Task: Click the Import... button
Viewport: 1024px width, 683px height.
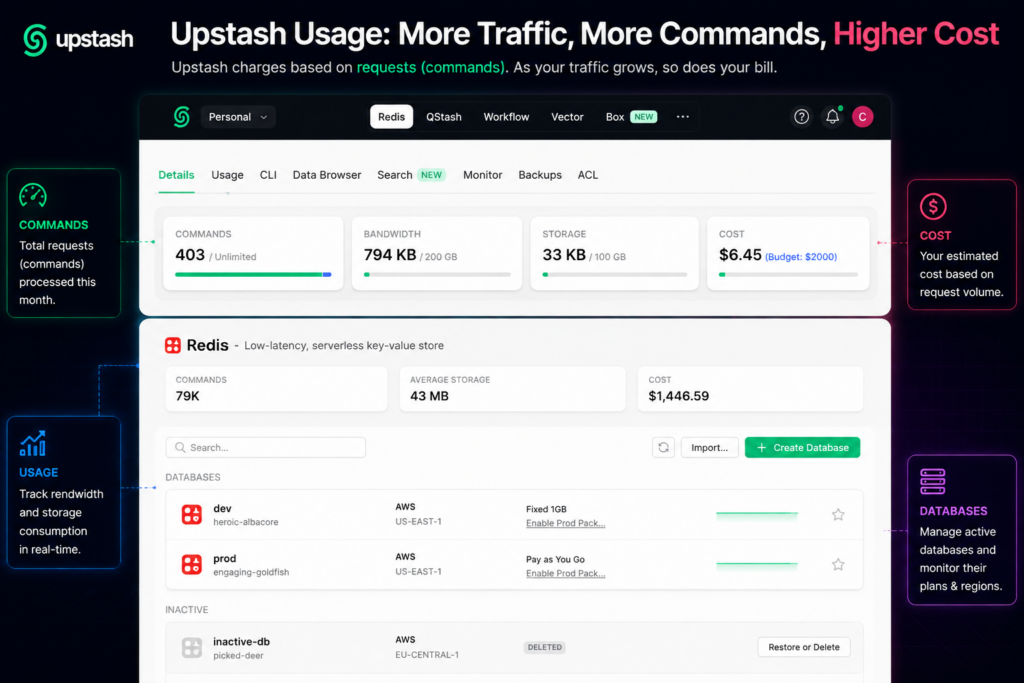Action: 709,447
